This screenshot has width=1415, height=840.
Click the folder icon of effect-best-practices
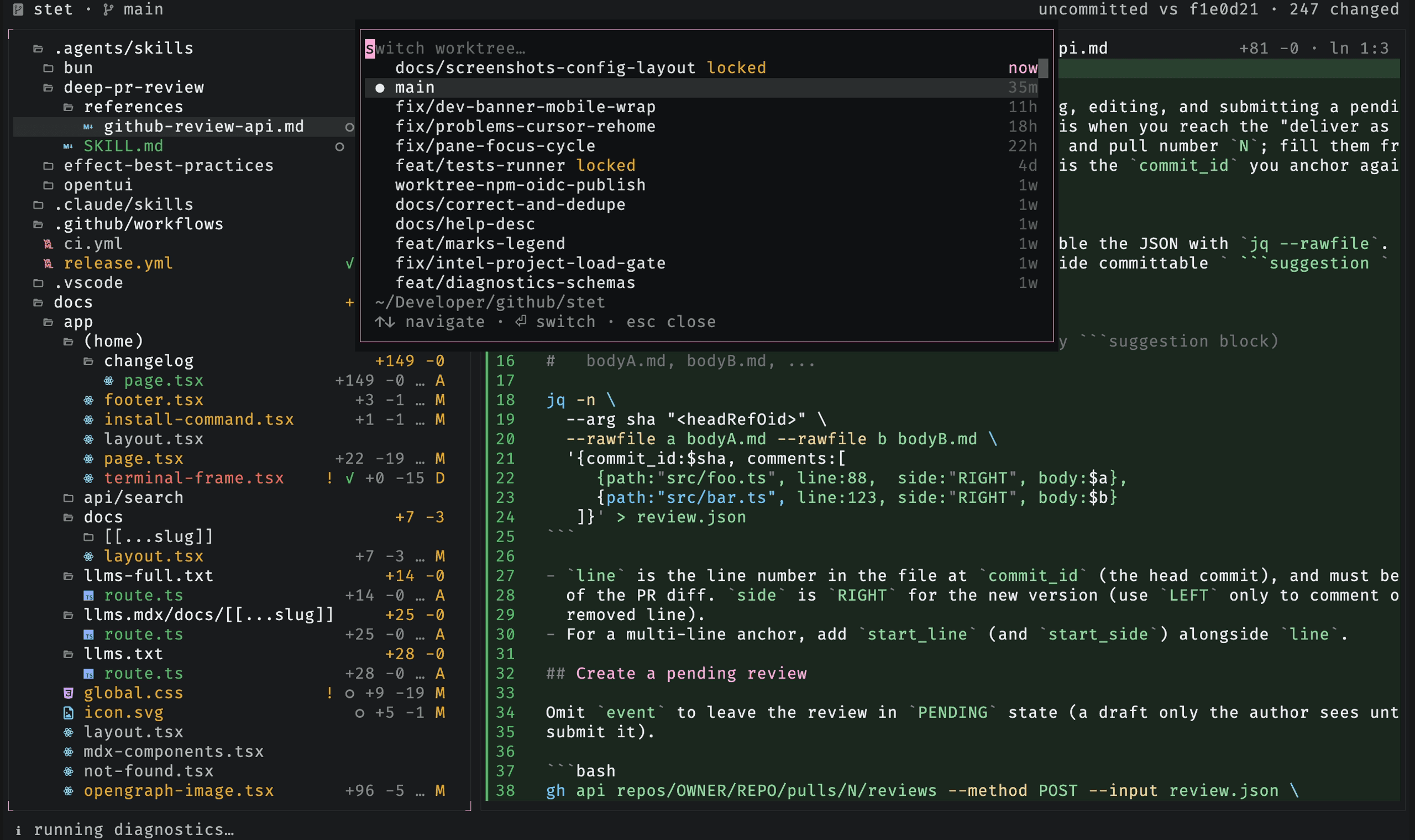pos(48,166)
